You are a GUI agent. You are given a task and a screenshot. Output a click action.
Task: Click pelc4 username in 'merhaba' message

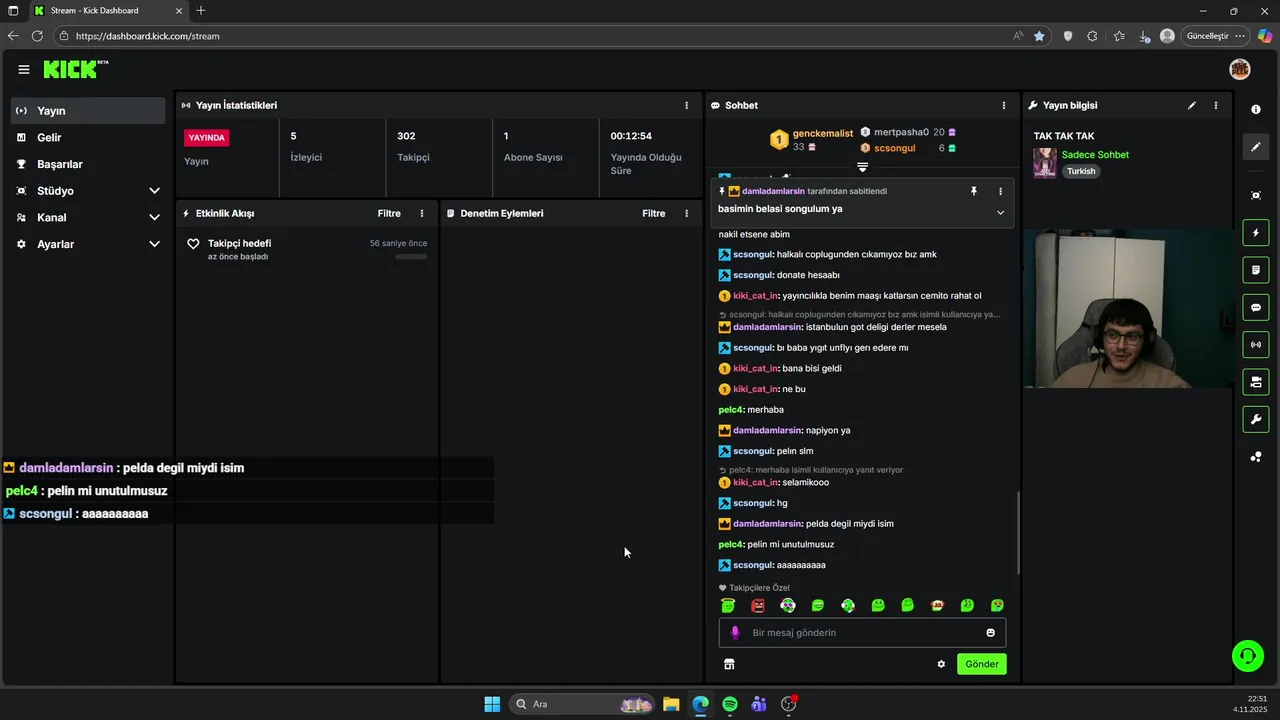tap(730, 410)
